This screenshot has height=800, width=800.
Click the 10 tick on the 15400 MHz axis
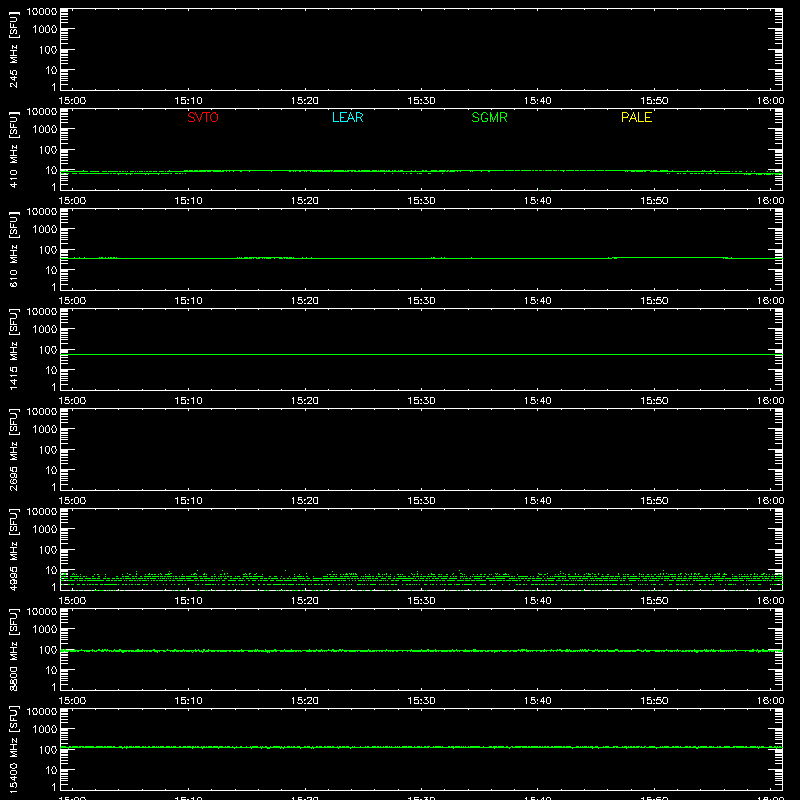tap(51, 770)
